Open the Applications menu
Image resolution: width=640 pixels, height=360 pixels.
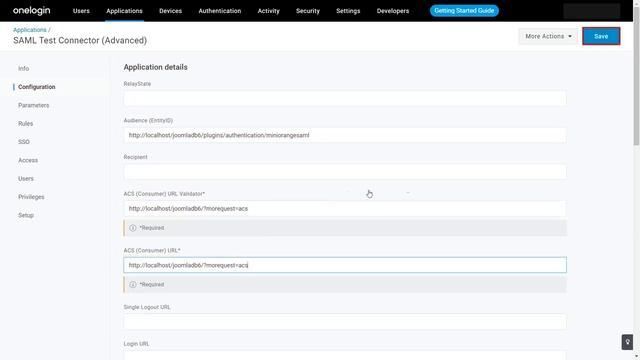(124, 11)
